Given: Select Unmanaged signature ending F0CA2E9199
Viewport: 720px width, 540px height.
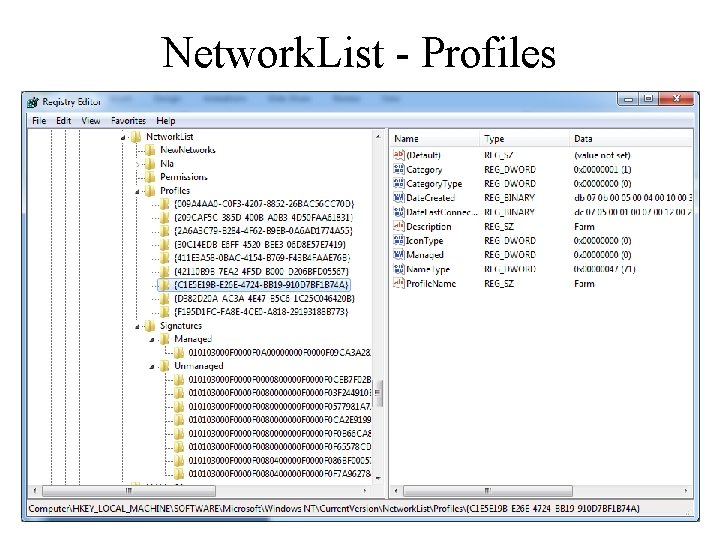Looking at the screenshot, I should pyautogui.click(x=279, y=420).
